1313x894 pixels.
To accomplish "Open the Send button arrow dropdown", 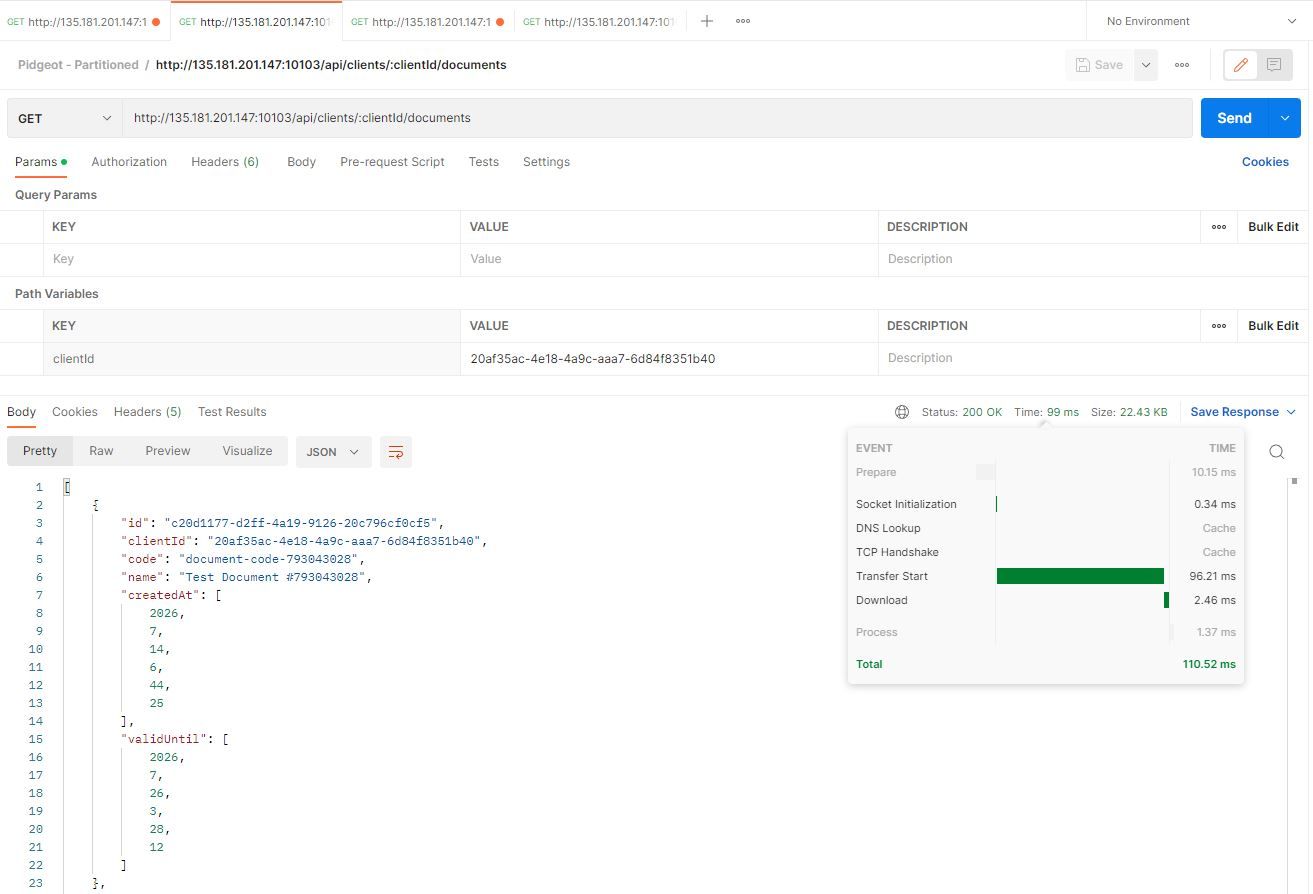I will [1285, 118].
